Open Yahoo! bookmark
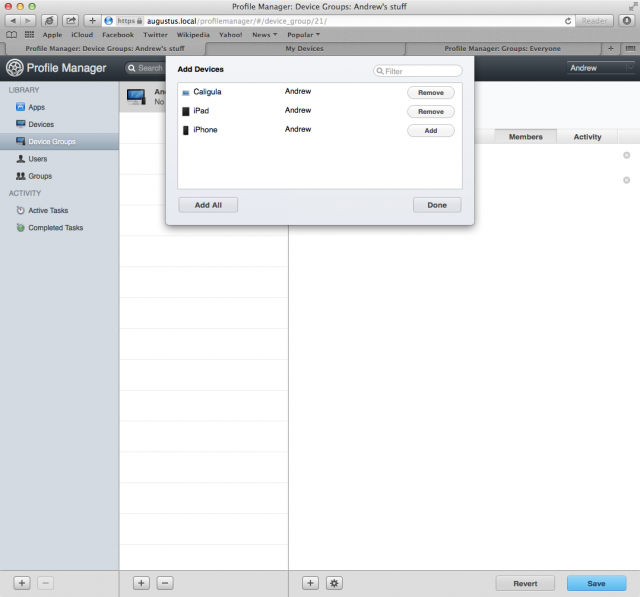The width and height of the screenshot is (640, 597). click(231, 35)
